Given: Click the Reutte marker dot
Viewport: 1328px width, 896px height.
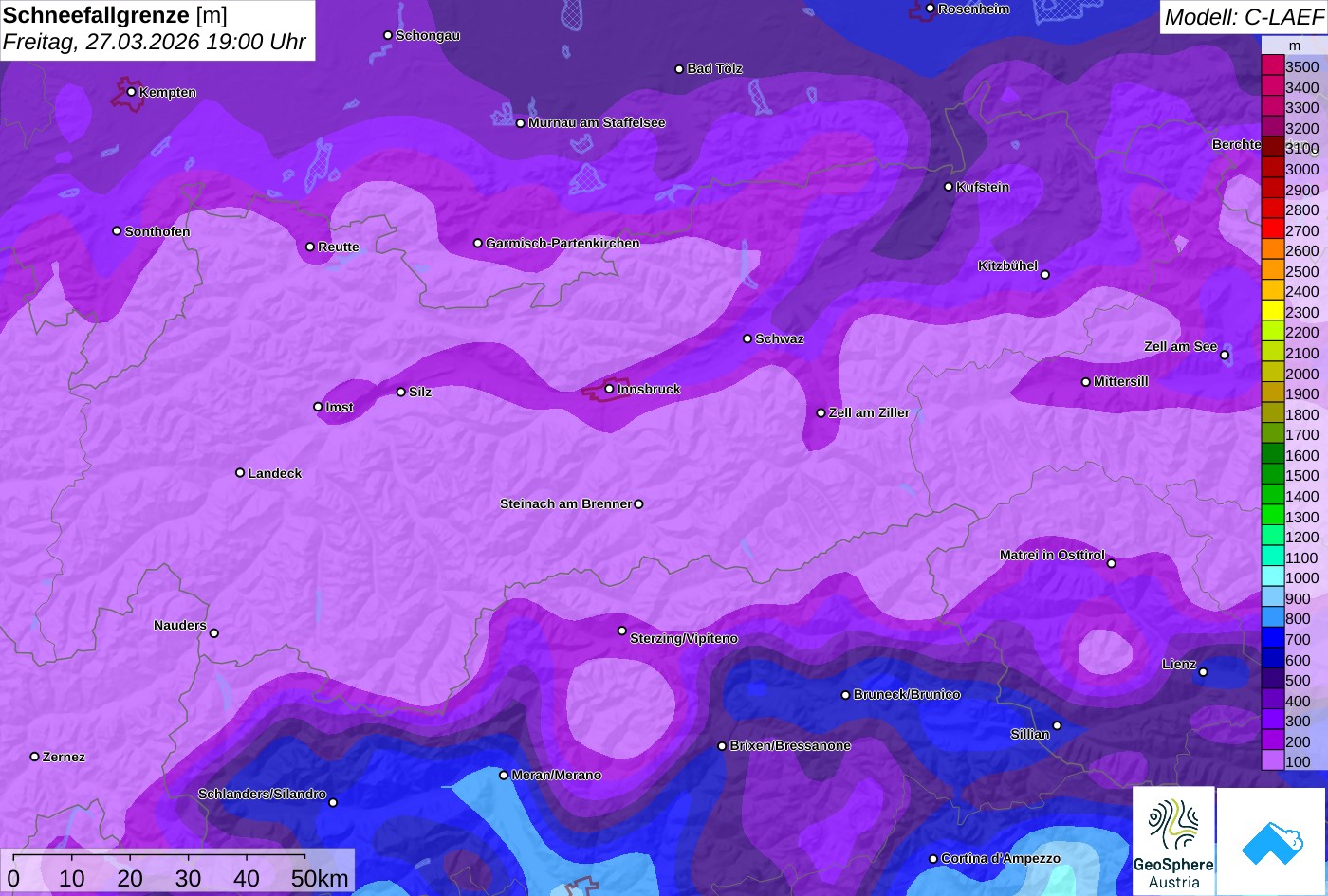Looking at the screenshot, I should (309, 247).
